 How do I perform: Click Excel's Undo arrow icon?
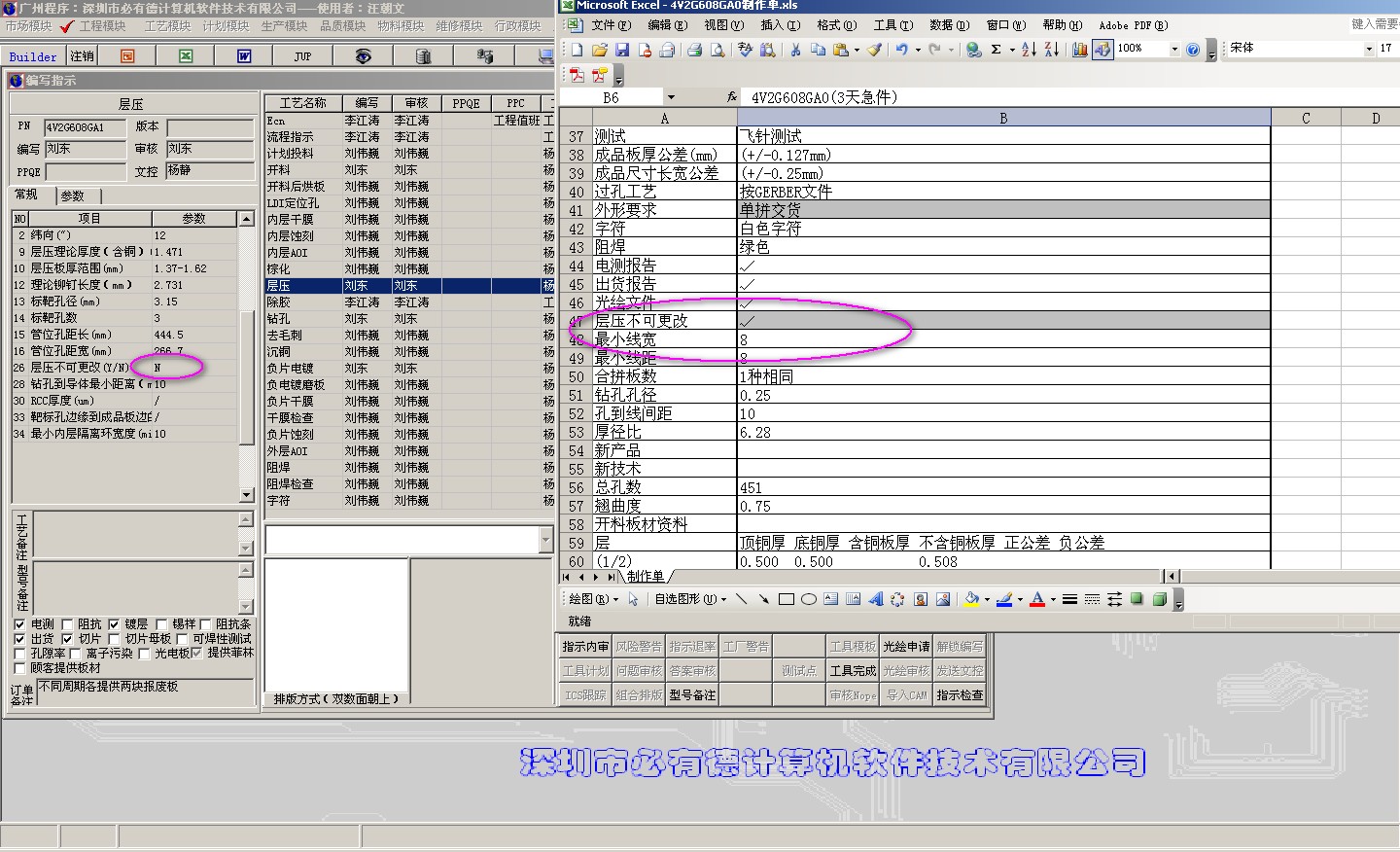click(902, 49)
